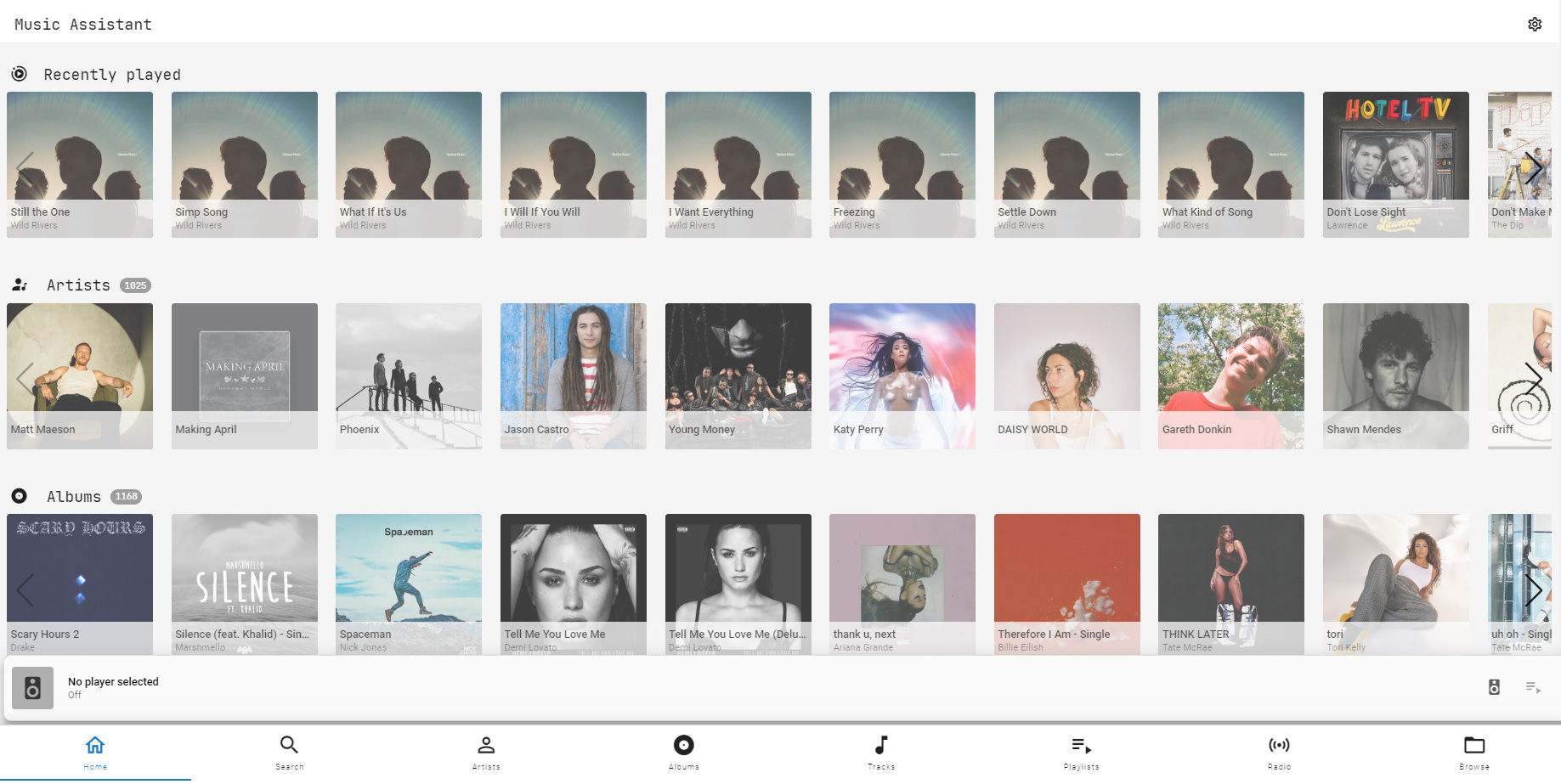
Task: Open settings gear icon
Action: [1535, 24]
